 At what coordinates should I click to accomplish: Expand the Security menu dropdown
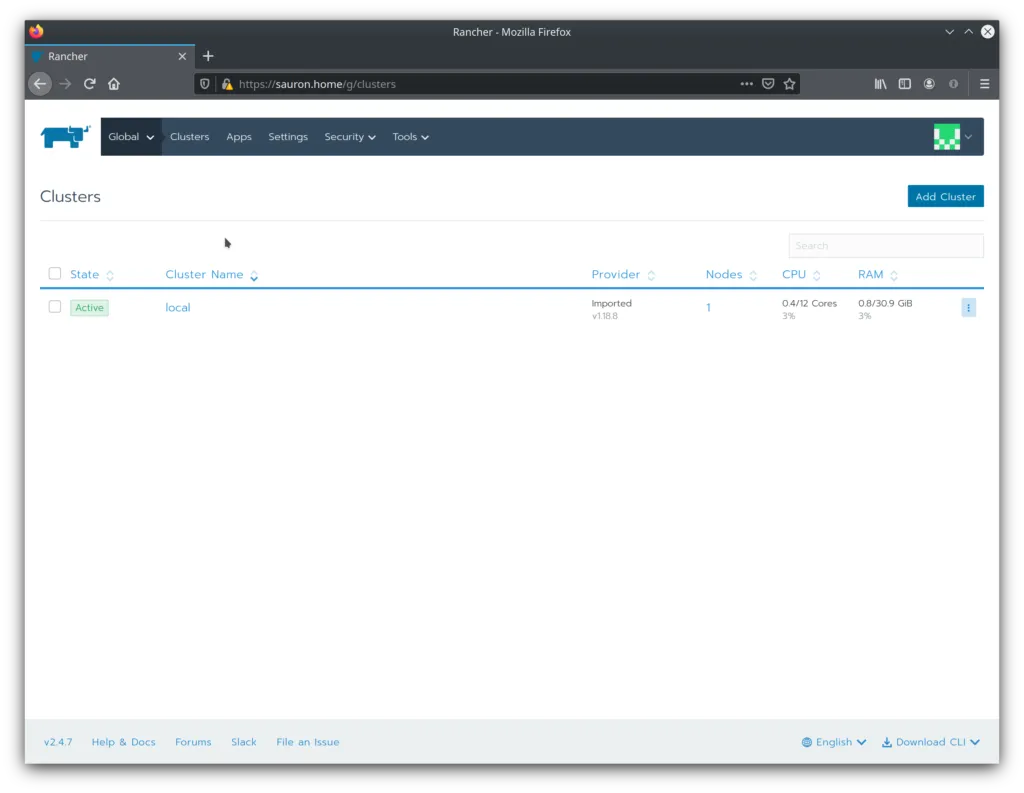(x=350, y=137)
